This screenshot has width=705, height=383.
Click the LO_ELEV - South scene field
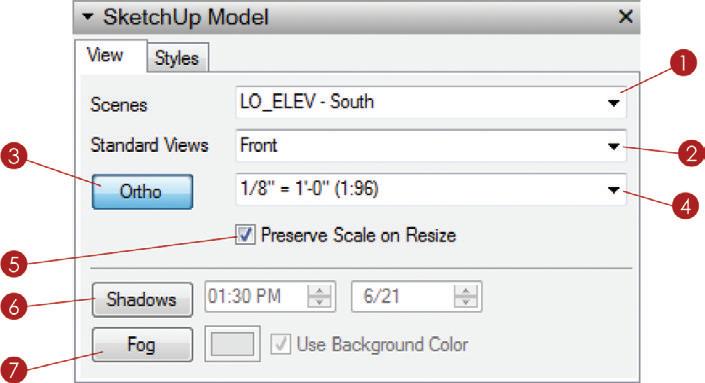(x=431, y=102)
